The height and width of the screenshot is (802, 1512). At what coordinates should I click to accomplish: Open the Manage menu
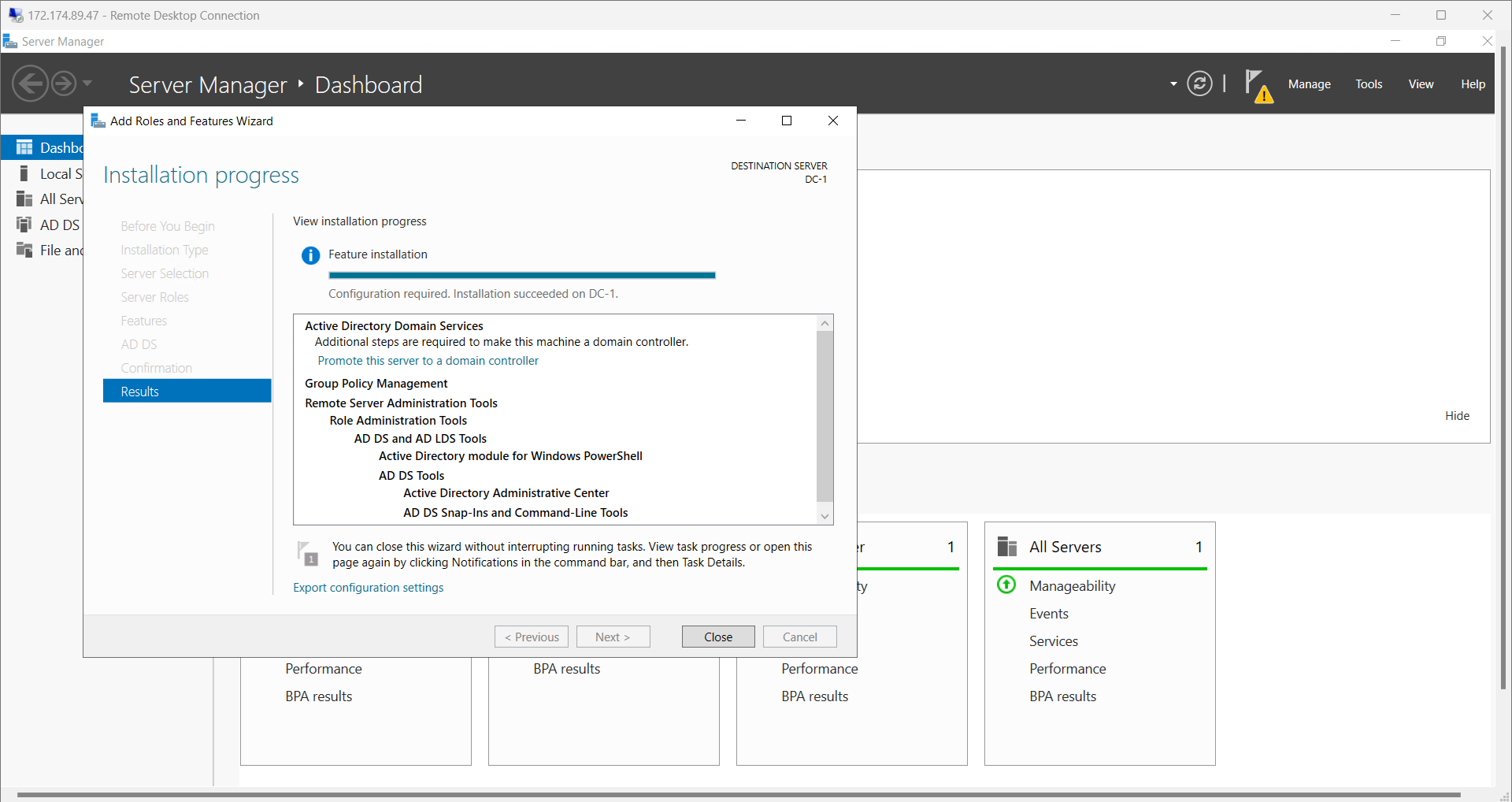[1310, 84]
